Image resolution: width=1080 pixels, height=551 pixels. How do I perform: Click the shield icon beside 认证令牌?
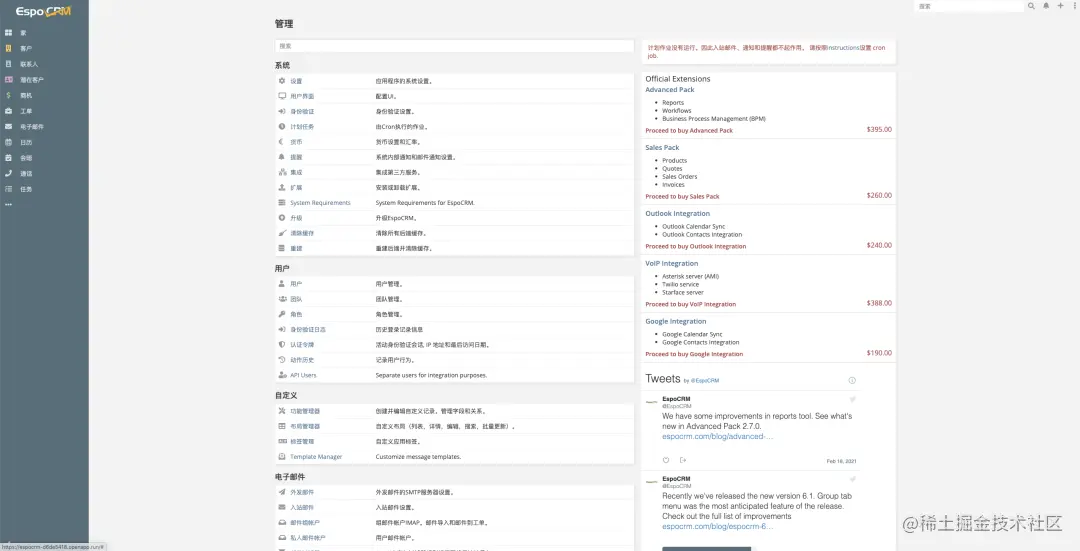coord(282,344)
